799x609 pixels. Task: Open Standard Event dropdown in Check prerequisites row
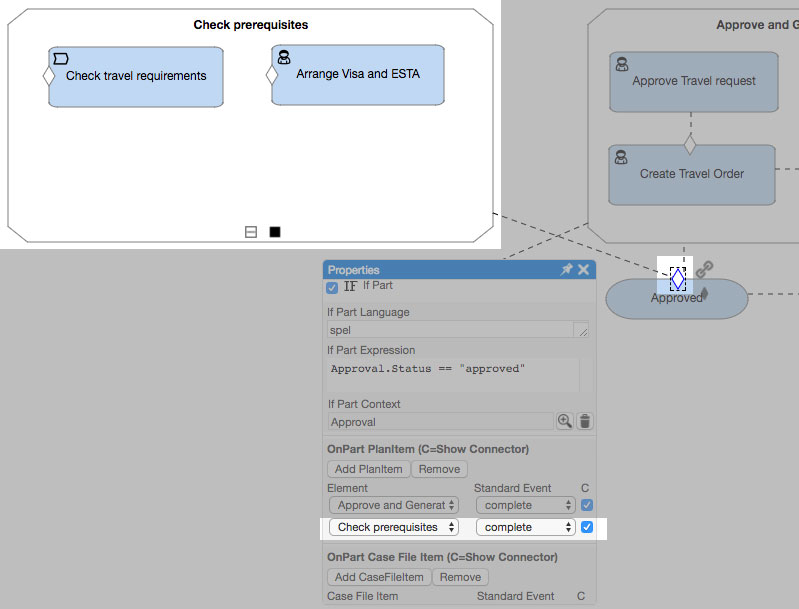pyautogui.click(x=526, y=527)
